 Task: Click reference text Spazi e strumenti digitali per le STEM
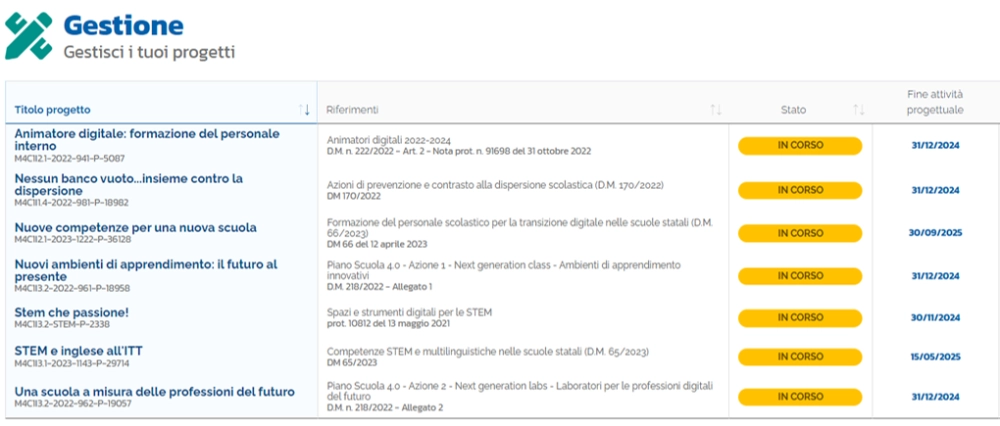pyautogui.click(x=410, y=312)
